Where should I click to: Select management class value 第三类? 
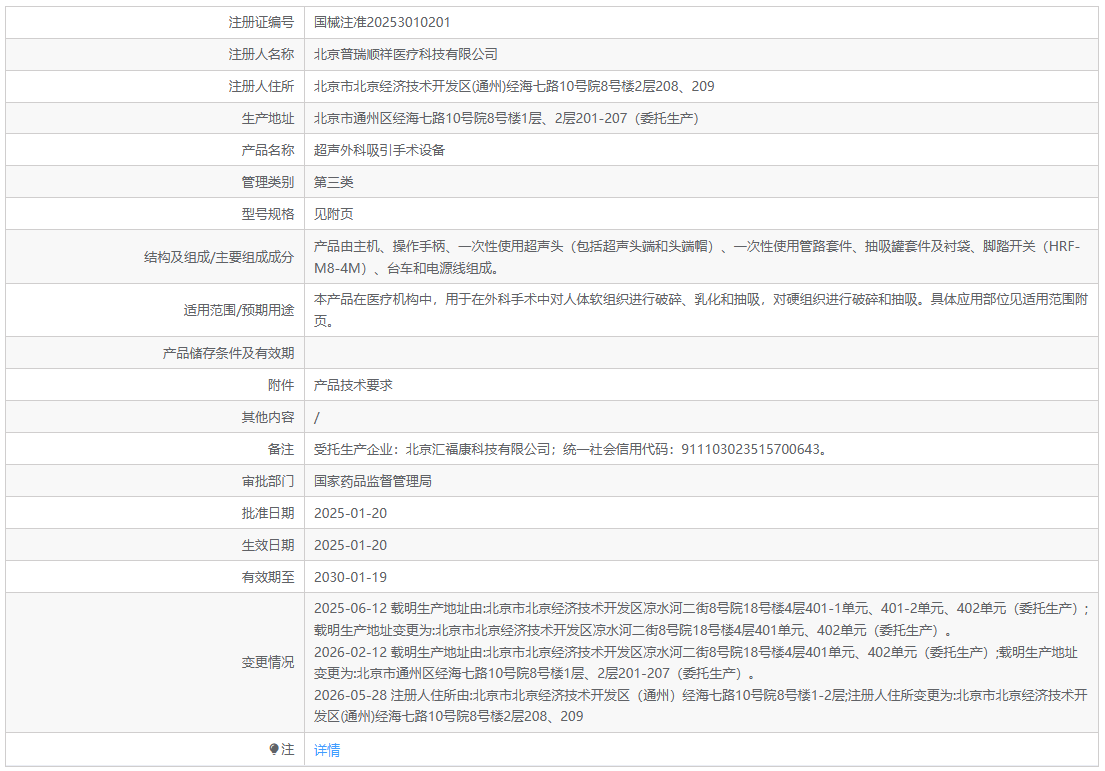333,182
